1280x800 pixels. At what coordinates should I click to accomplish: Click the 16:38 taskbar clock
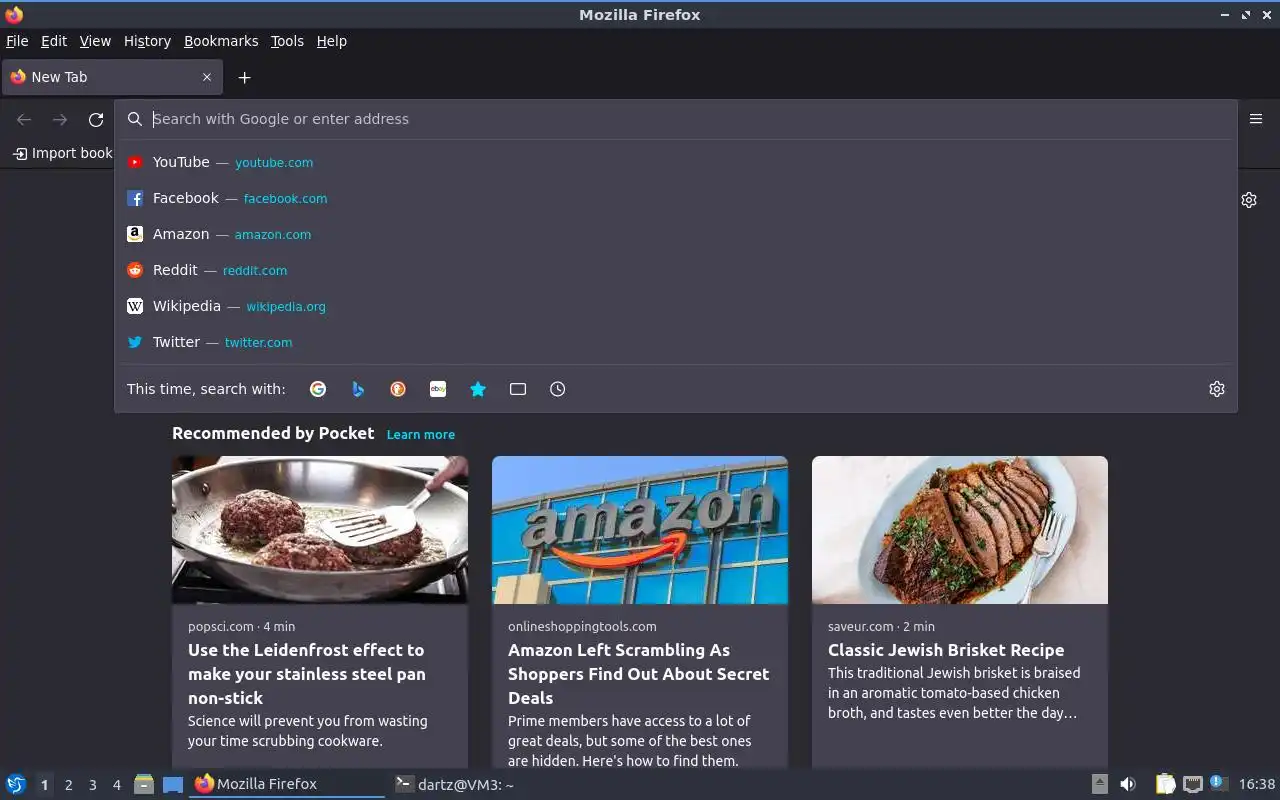point(1256,784)
